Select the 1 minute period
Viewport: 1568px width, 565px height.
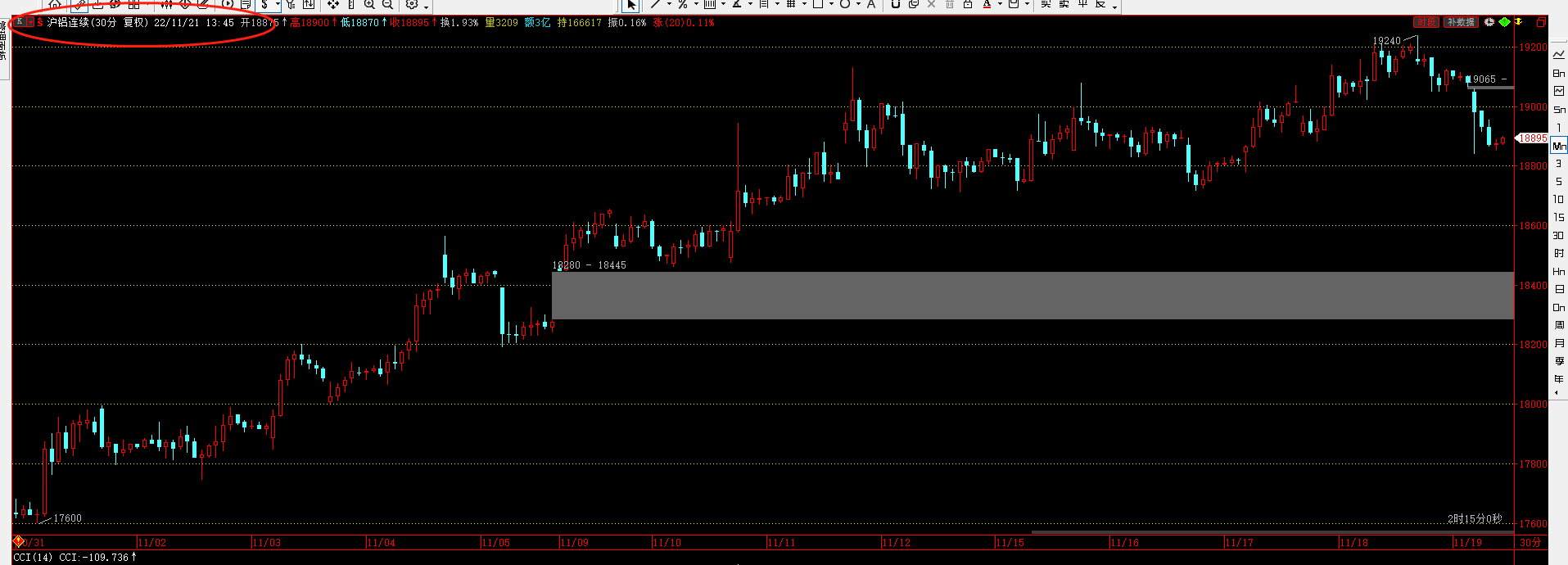(x=1558, y=127)
